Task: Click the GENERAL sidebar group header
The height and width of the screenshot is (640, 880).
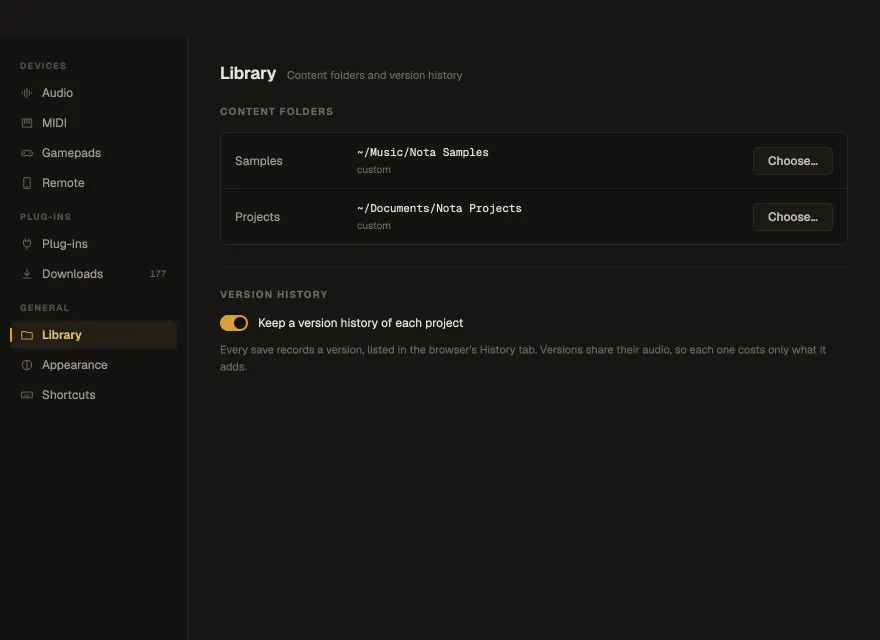Action: point(44,308)
